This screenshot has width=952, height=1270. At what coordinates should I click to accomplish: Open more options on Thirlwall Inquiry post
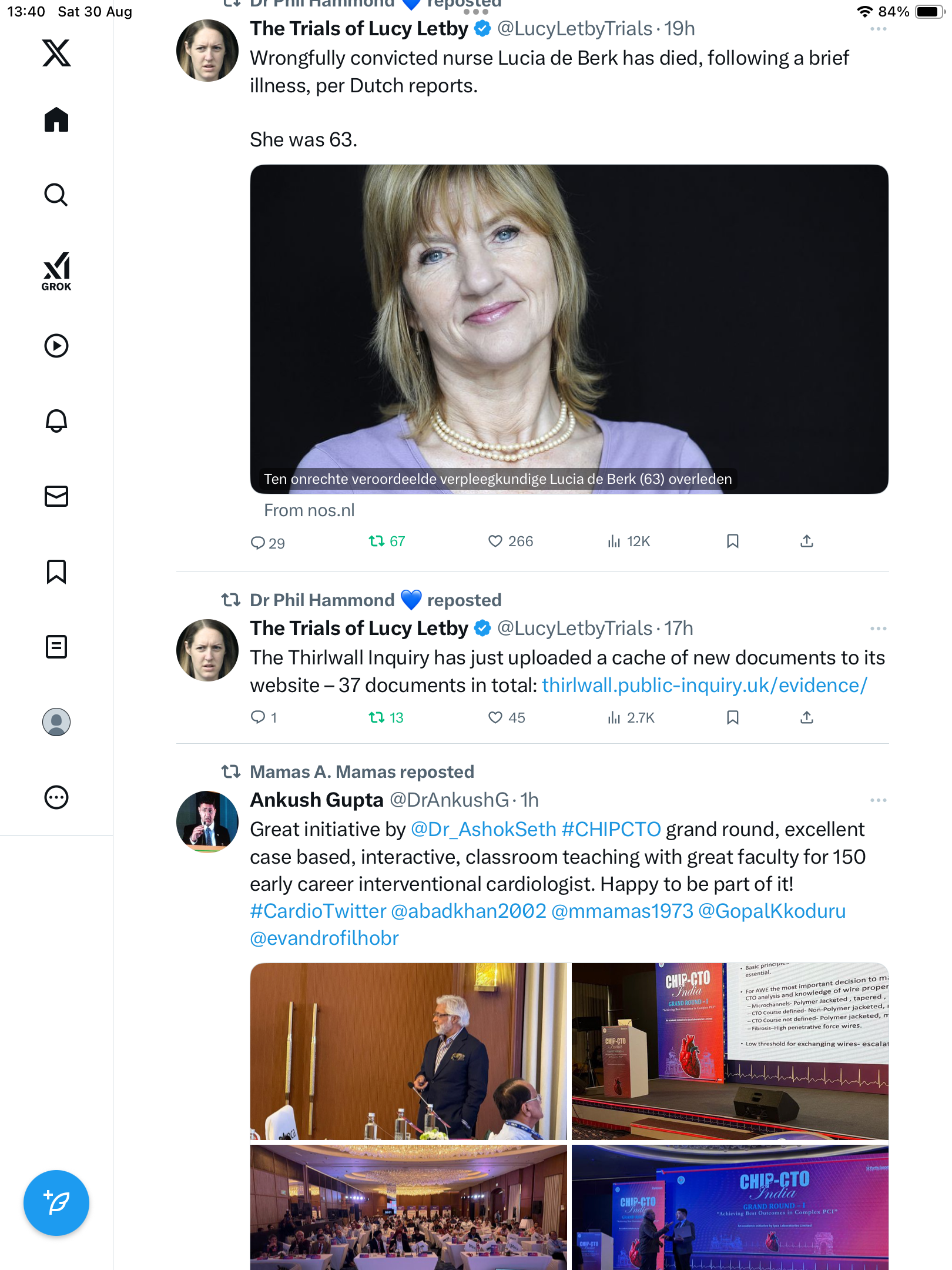click(878, 629)
